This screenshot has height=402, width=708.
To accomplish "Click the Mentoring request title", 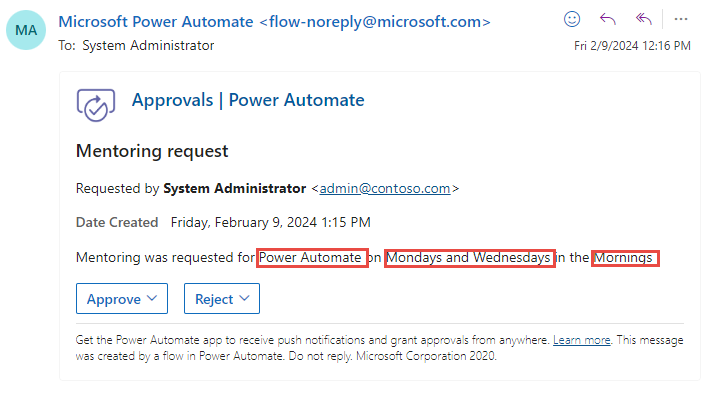I will pos(152,151).
